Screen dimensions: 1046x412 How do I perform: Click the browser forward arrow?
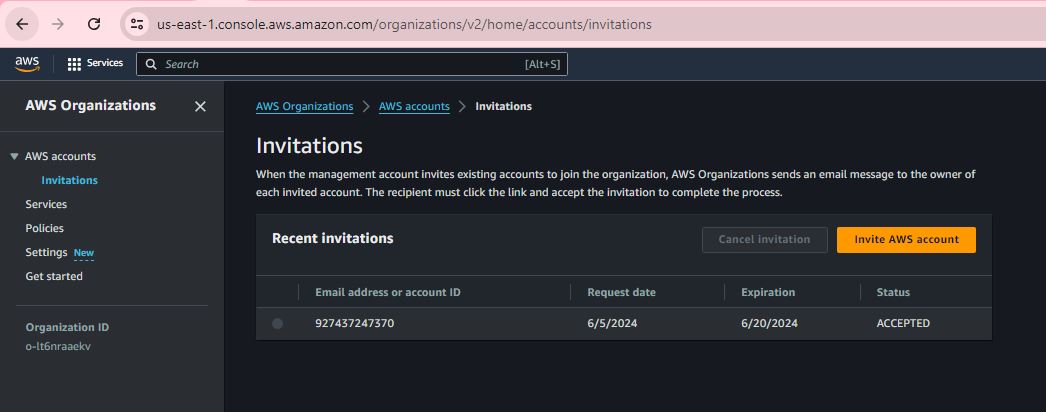[x=58, y=24]
